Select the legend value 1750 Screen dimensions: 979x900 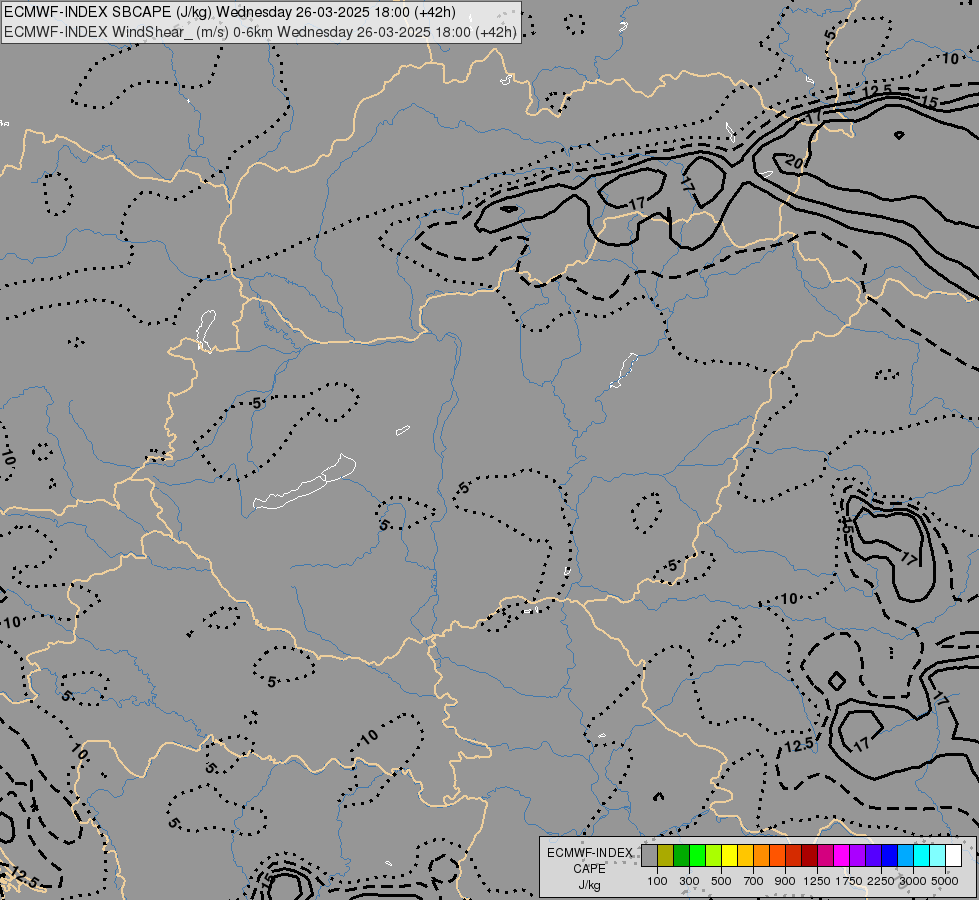pyautogui.click(x=849, y=881)
